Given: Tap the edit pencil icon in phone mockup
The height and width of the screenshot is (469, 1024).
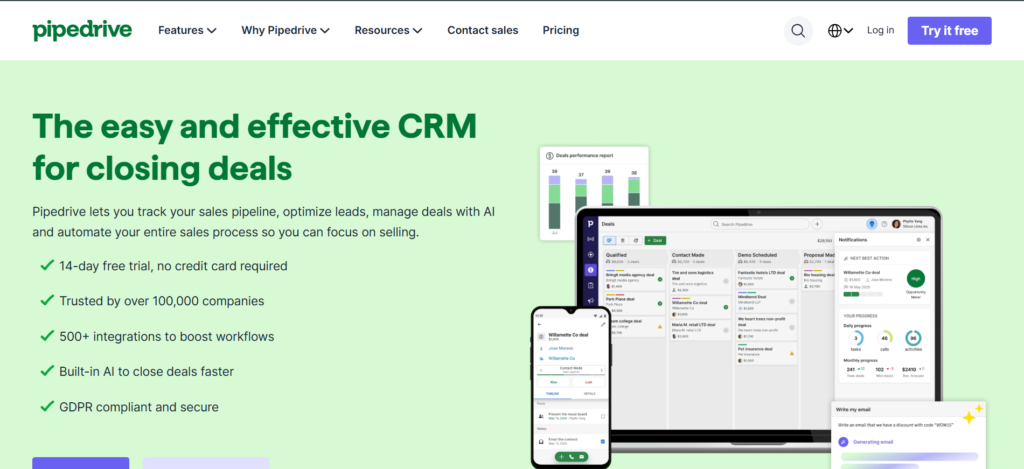Looking at the screenshot, I should (603, 325).
